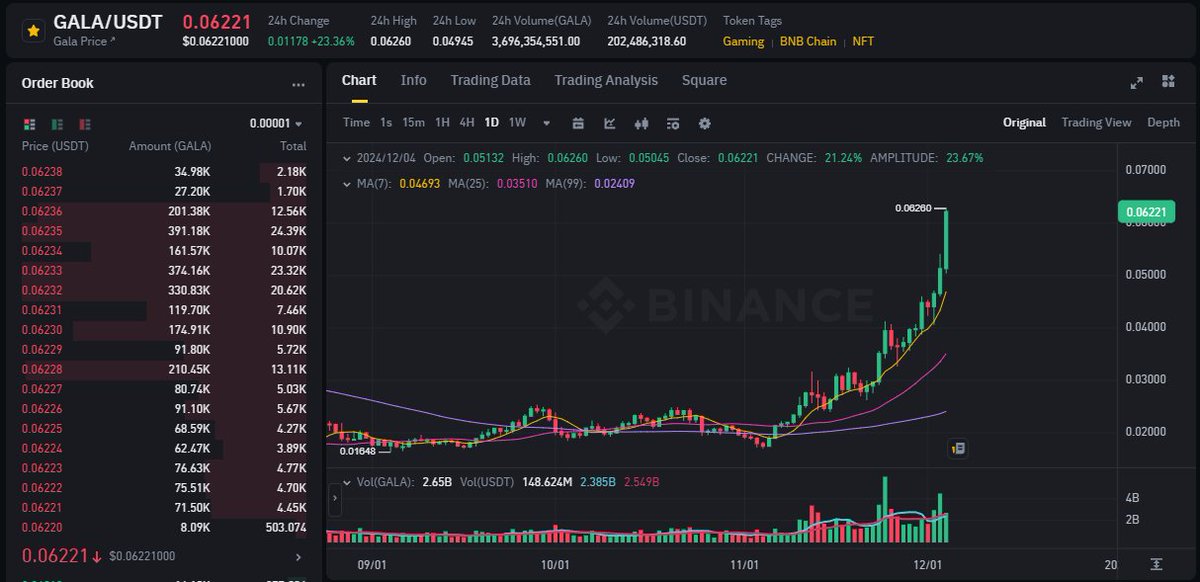
Task: Click the Amount (GALA) column header
Action: point(170,147)
